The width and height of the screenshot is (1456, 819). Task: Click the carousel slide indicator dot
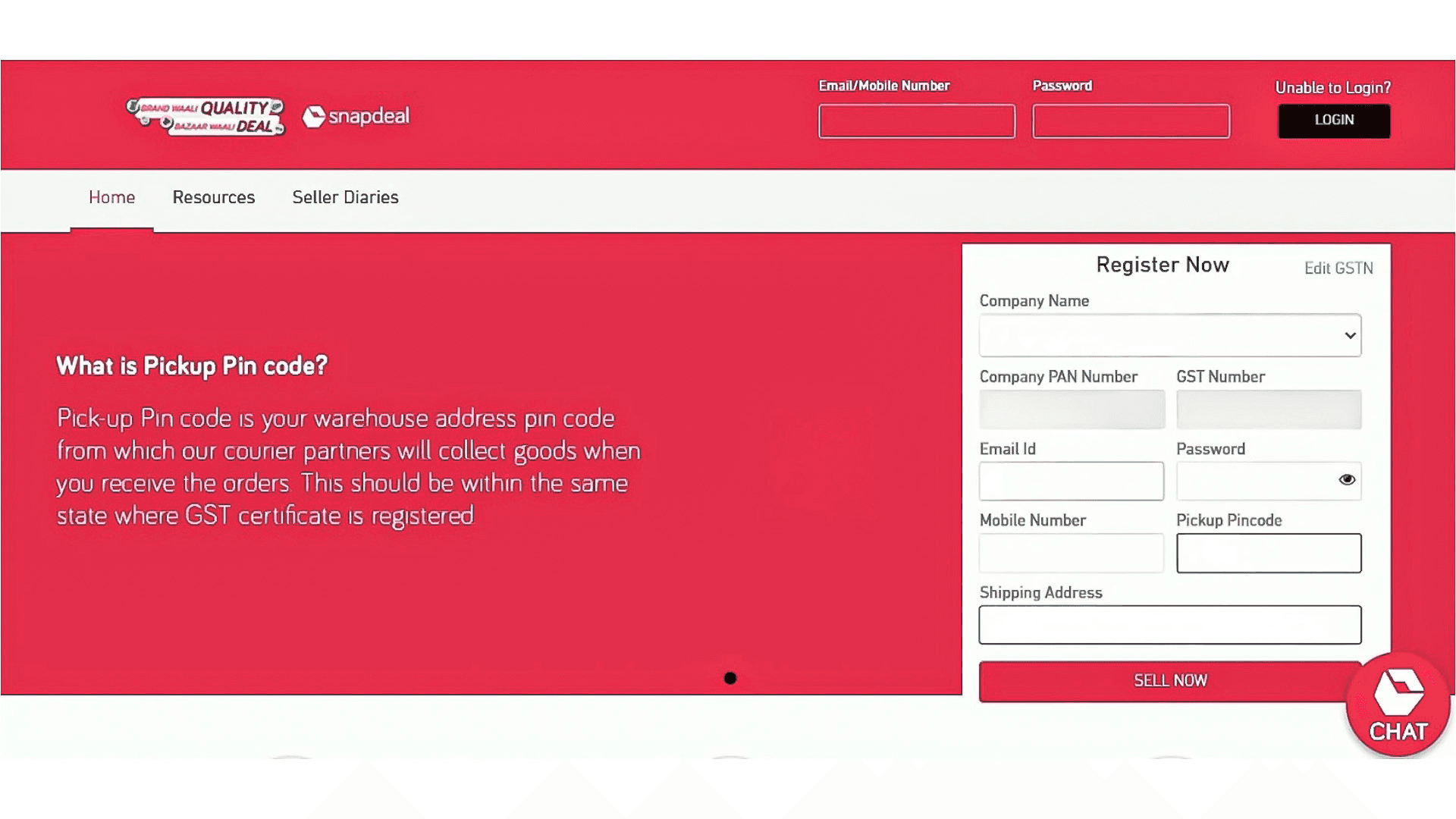[x=730, y=678]
